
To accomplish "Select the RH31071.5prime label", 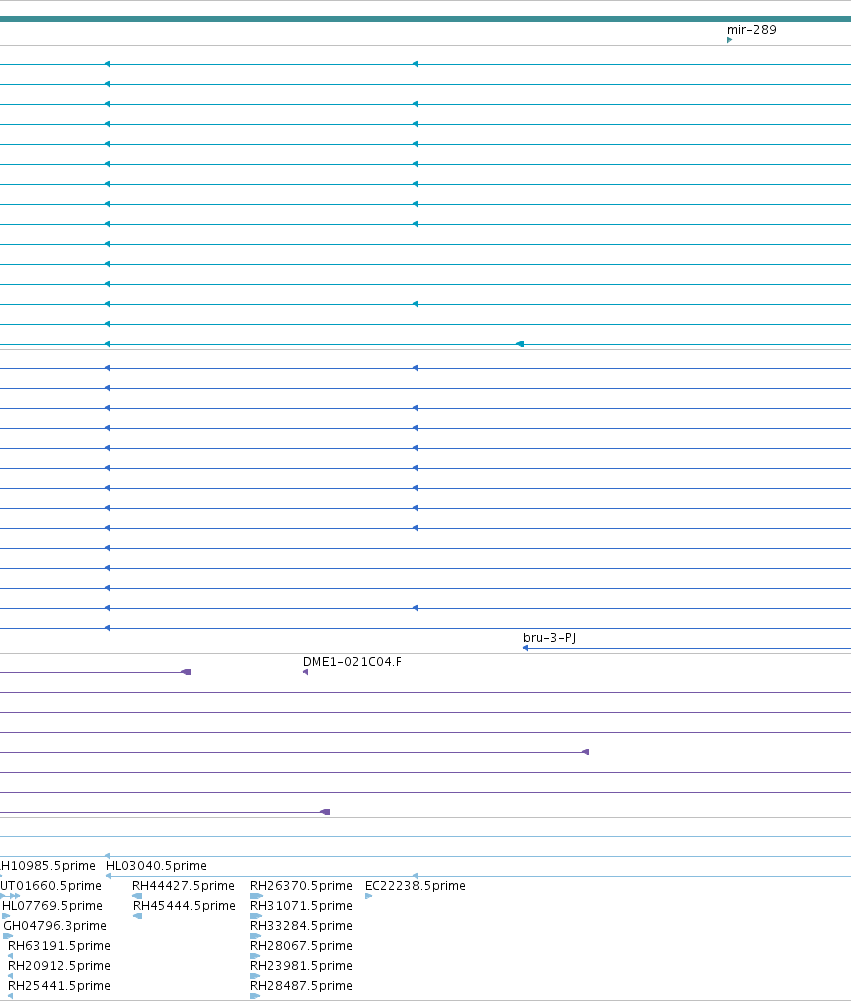I will point(301,905).
